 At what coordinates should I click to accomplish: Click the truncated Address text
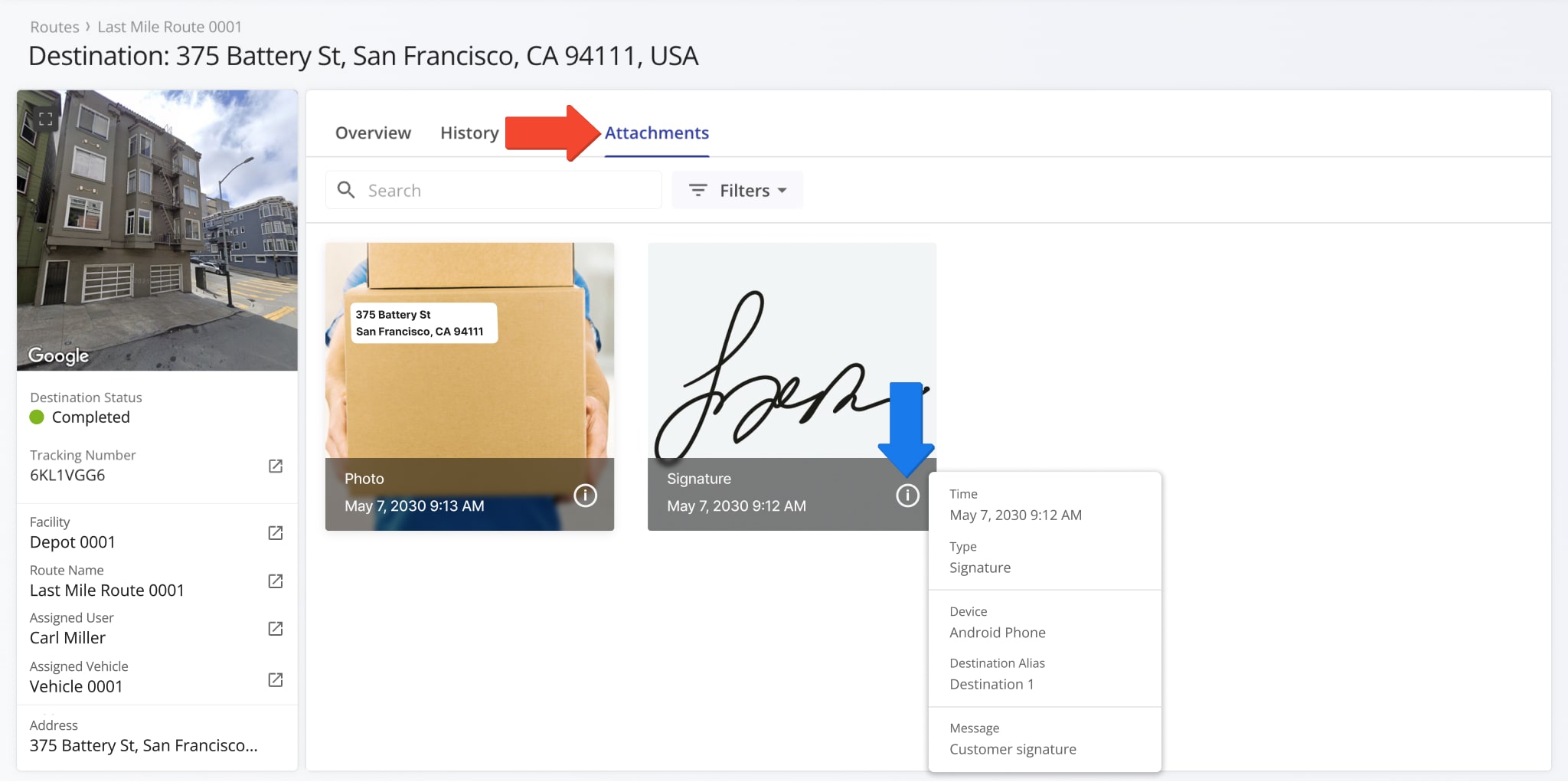[143, 745]
